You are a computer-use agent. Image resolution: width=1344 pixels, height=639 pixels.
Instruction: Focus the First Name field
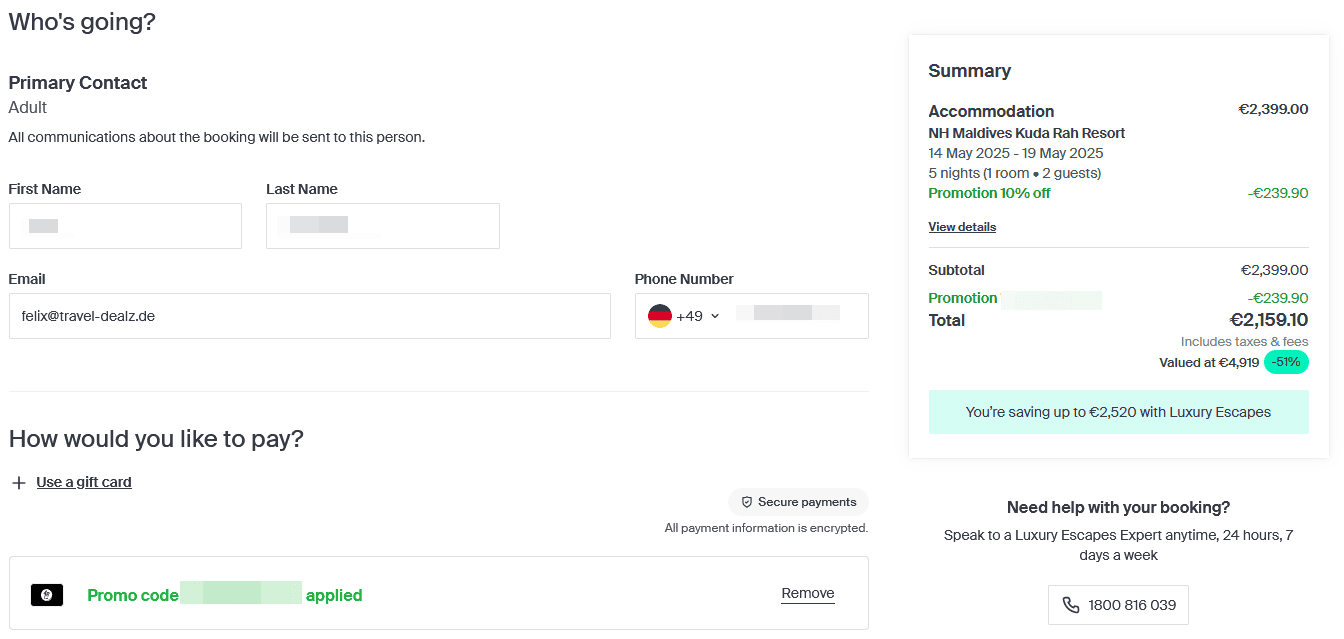click(125, 226)
